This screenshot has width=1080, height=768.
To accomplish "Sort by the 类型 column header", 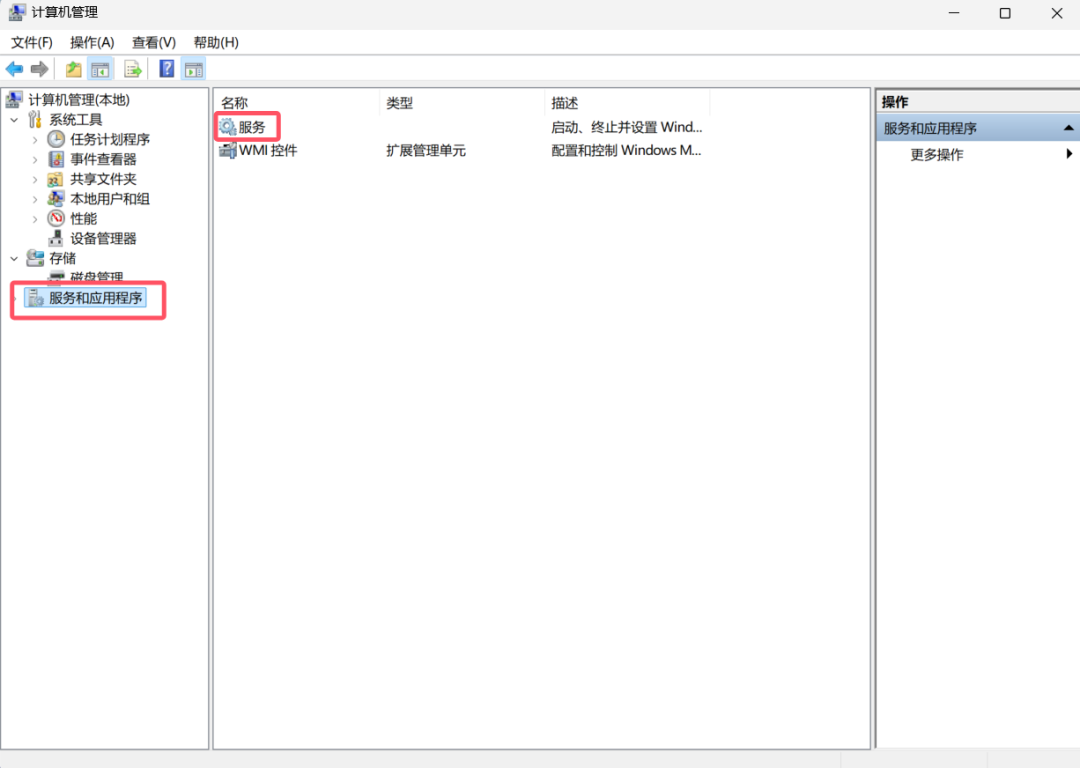I will (461, 103).
